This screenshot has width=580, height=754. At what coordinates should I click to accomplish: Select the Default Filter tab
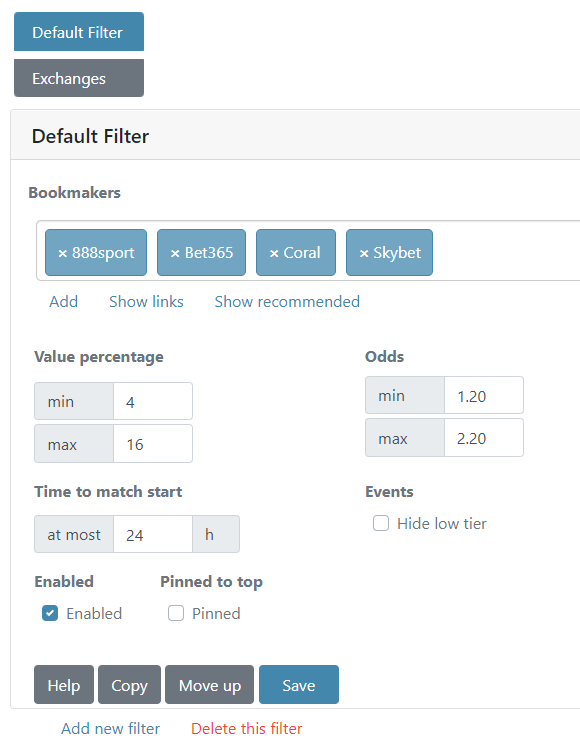pyautogui.click(x=79, y=32)
